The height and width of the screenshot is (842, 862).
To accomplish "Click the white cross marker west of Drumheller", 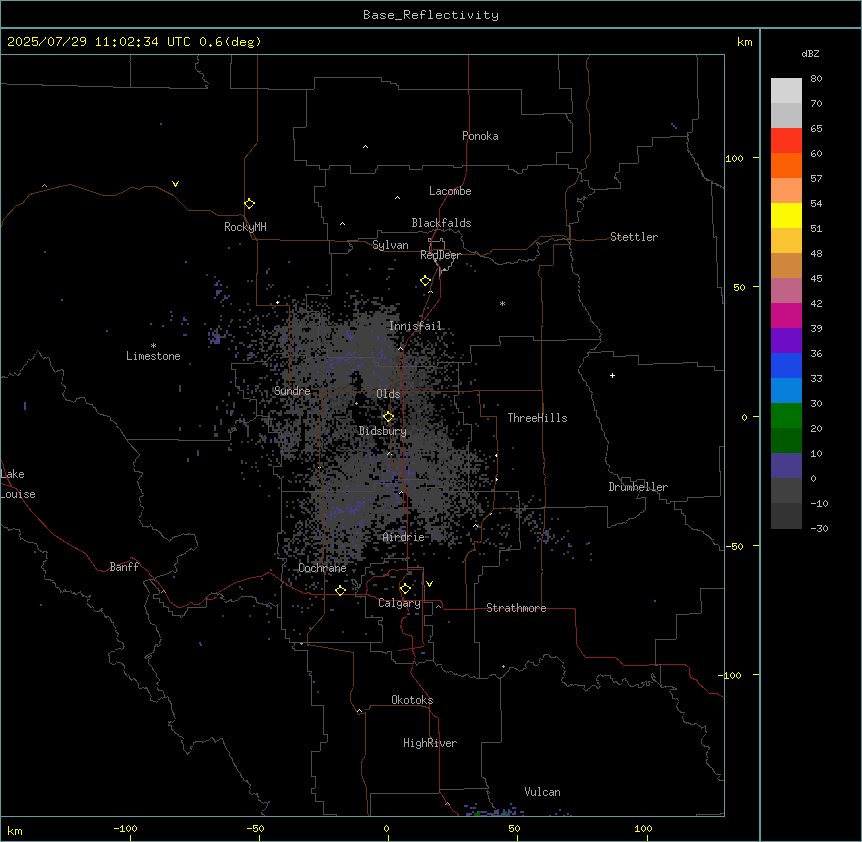I will click(612, 375).
